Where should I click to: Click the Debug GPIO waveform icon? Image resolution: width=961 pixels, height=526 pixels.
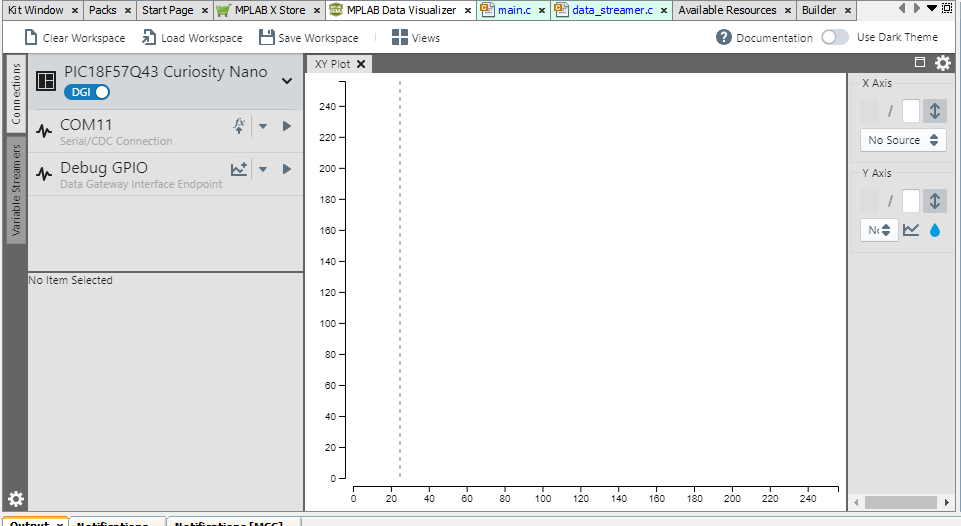44,174
